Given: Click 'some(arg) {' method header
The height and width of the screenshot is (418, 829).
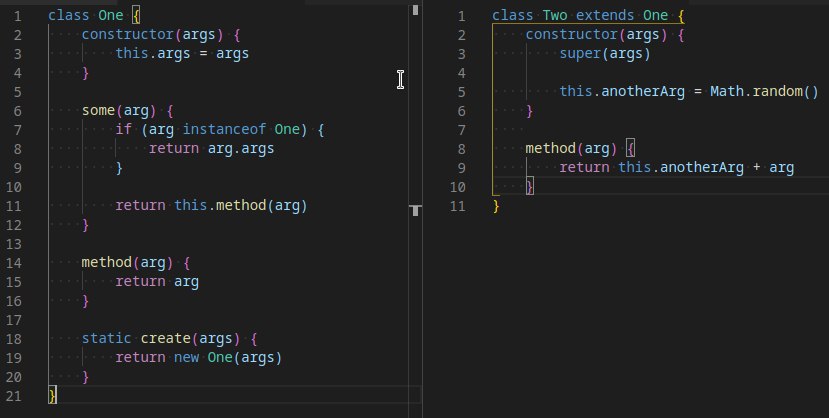Looking at the screenshot, I should [127, 111].
